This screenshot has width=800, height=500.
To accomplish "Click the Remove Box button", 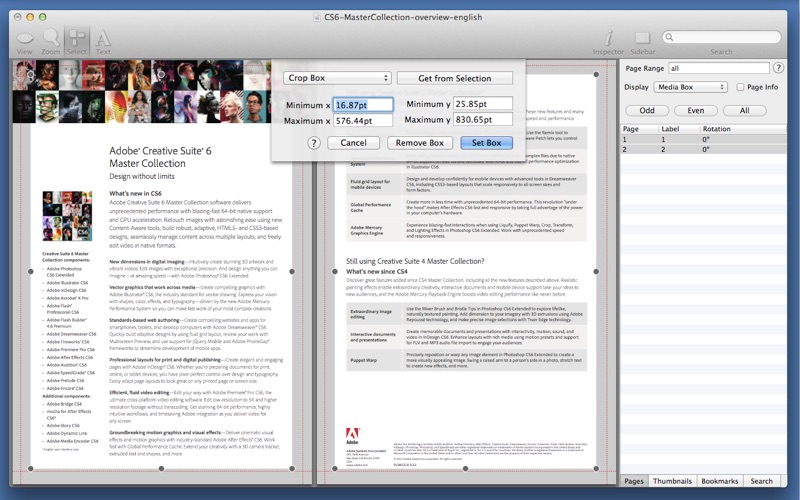I will [419, 143].
